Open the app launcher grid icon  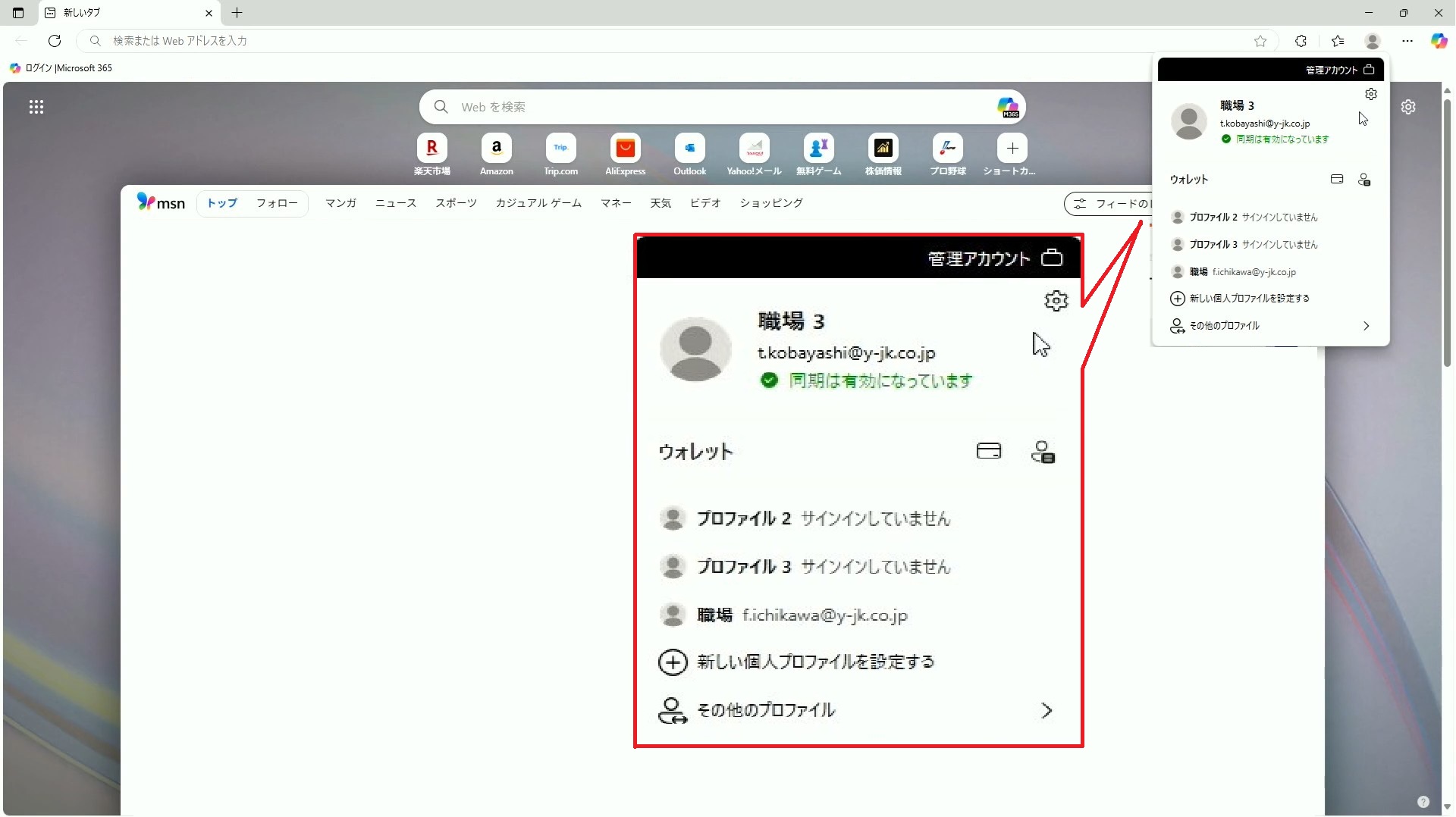pos(36,107)
